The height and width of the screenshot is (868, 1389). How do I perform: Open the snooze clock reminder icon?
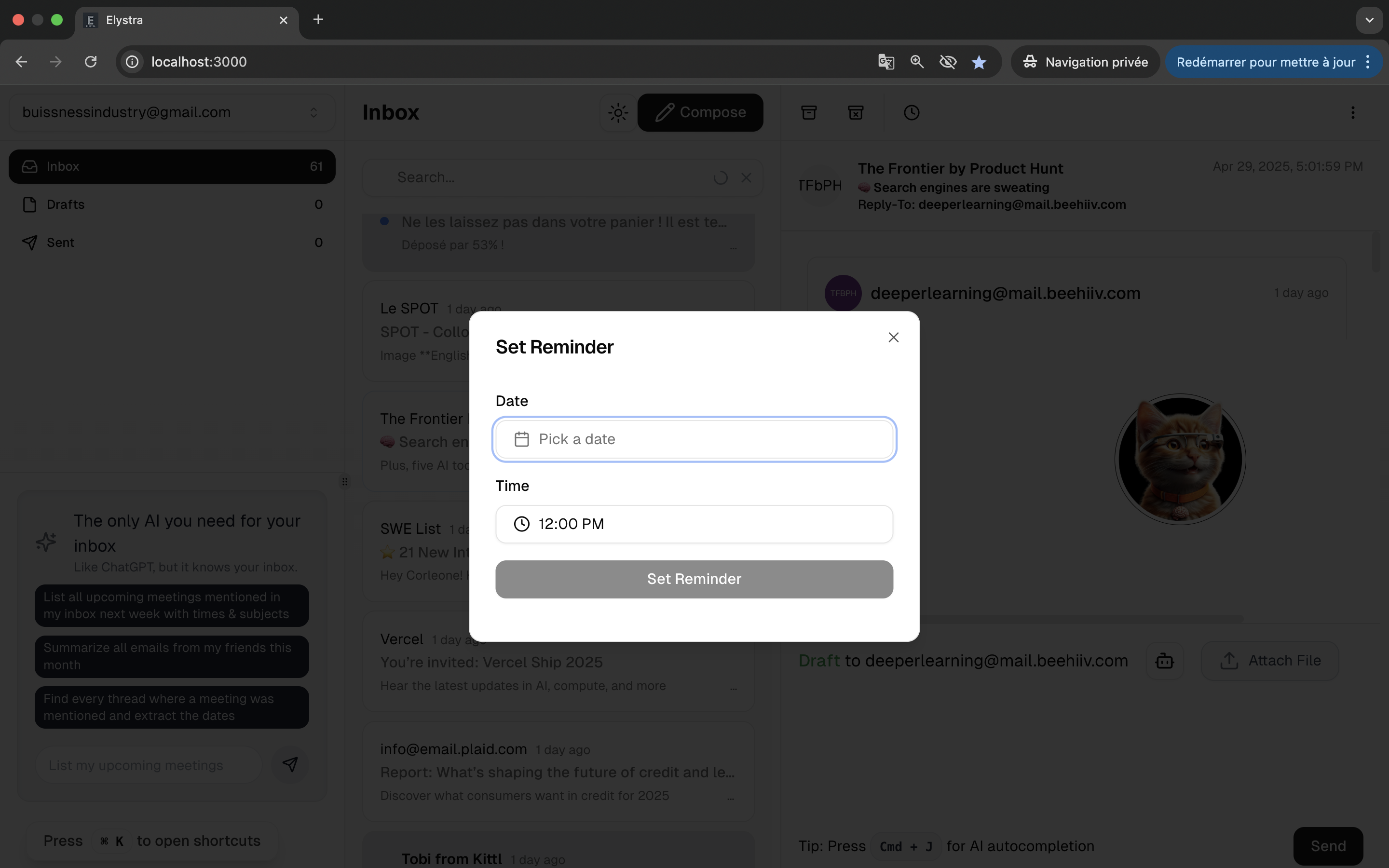pyautogui.click(x=912, y=112)
